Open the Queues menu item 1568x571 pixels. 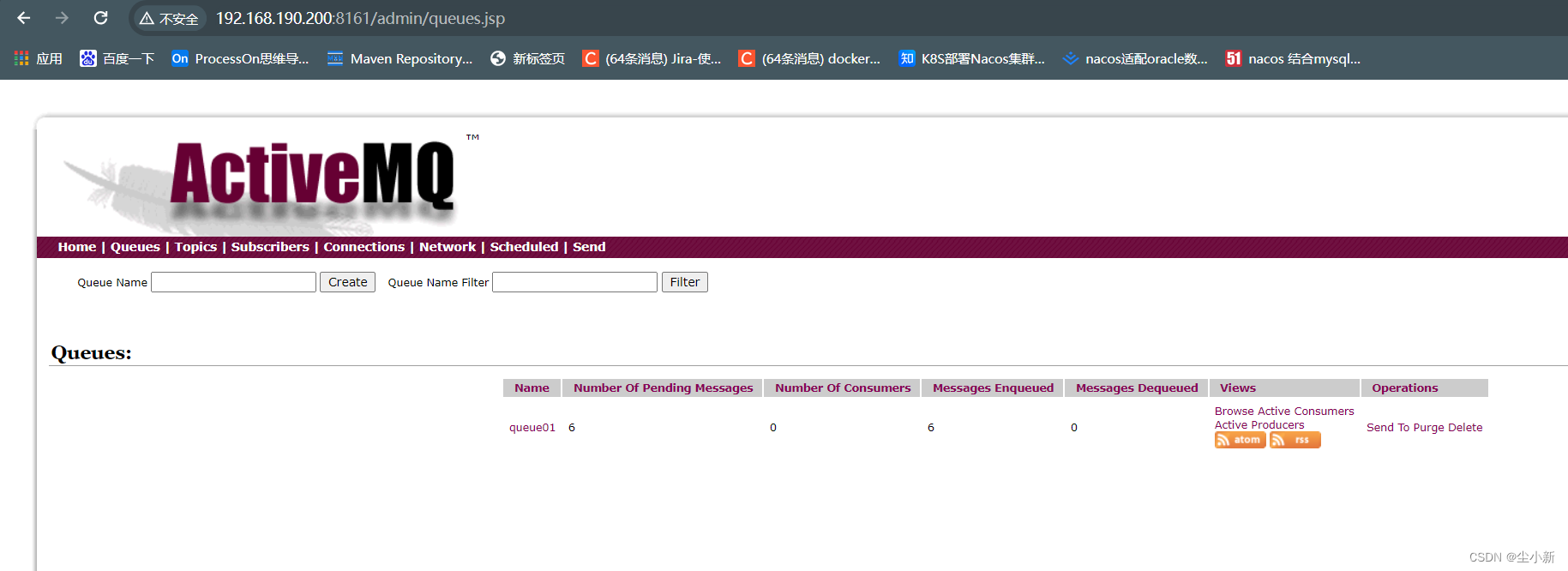click(x=135, y=247)
